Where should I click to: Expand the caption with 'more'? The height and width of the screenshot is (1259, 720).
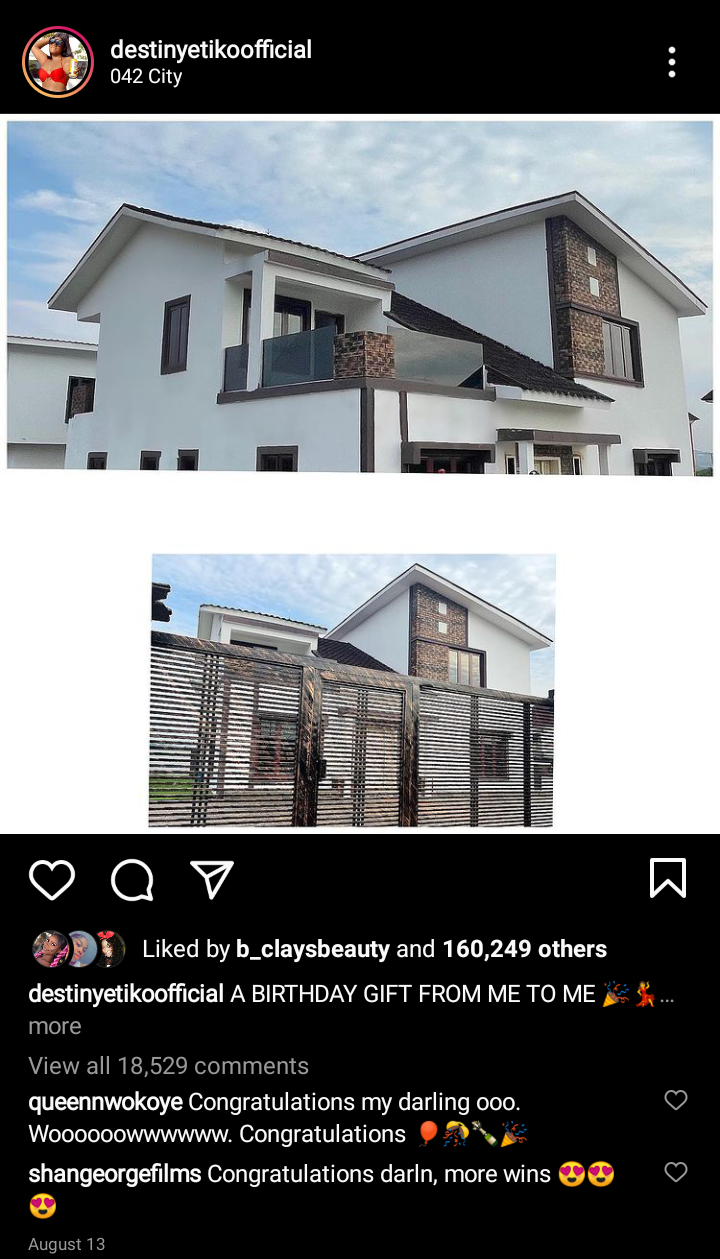55,1026
